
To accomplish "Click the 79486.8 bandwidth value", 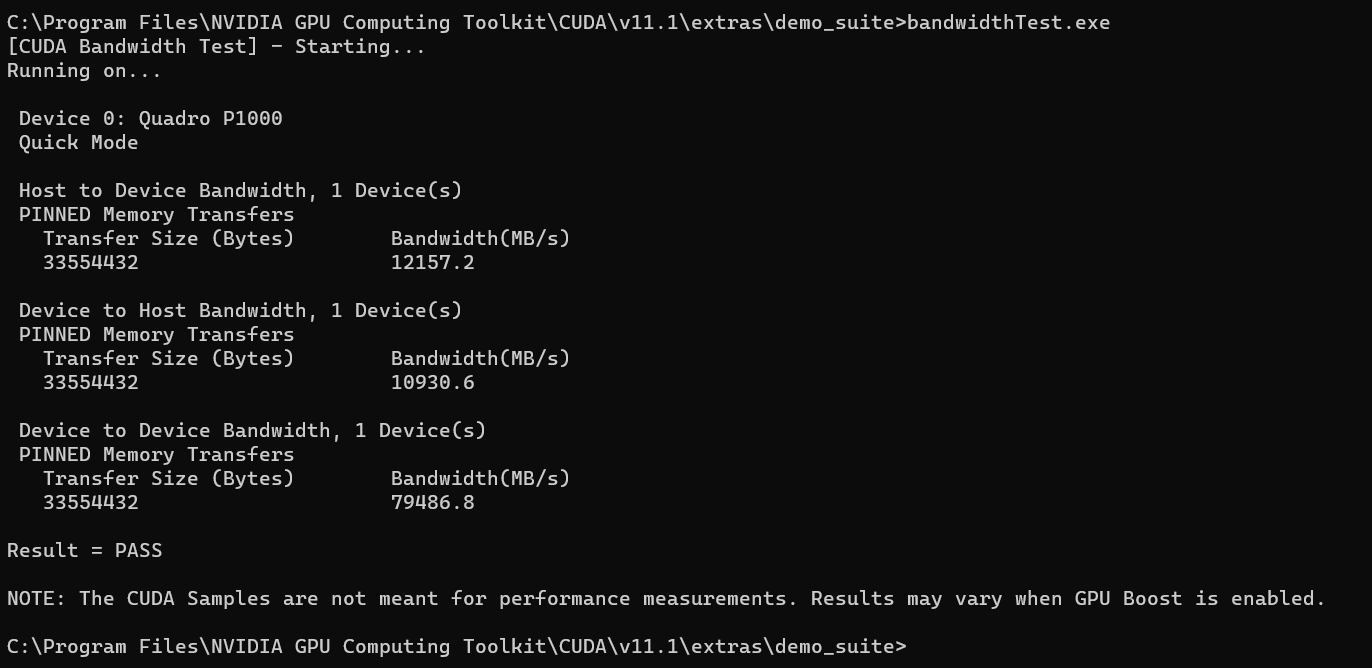I will (x=432, y=502).
